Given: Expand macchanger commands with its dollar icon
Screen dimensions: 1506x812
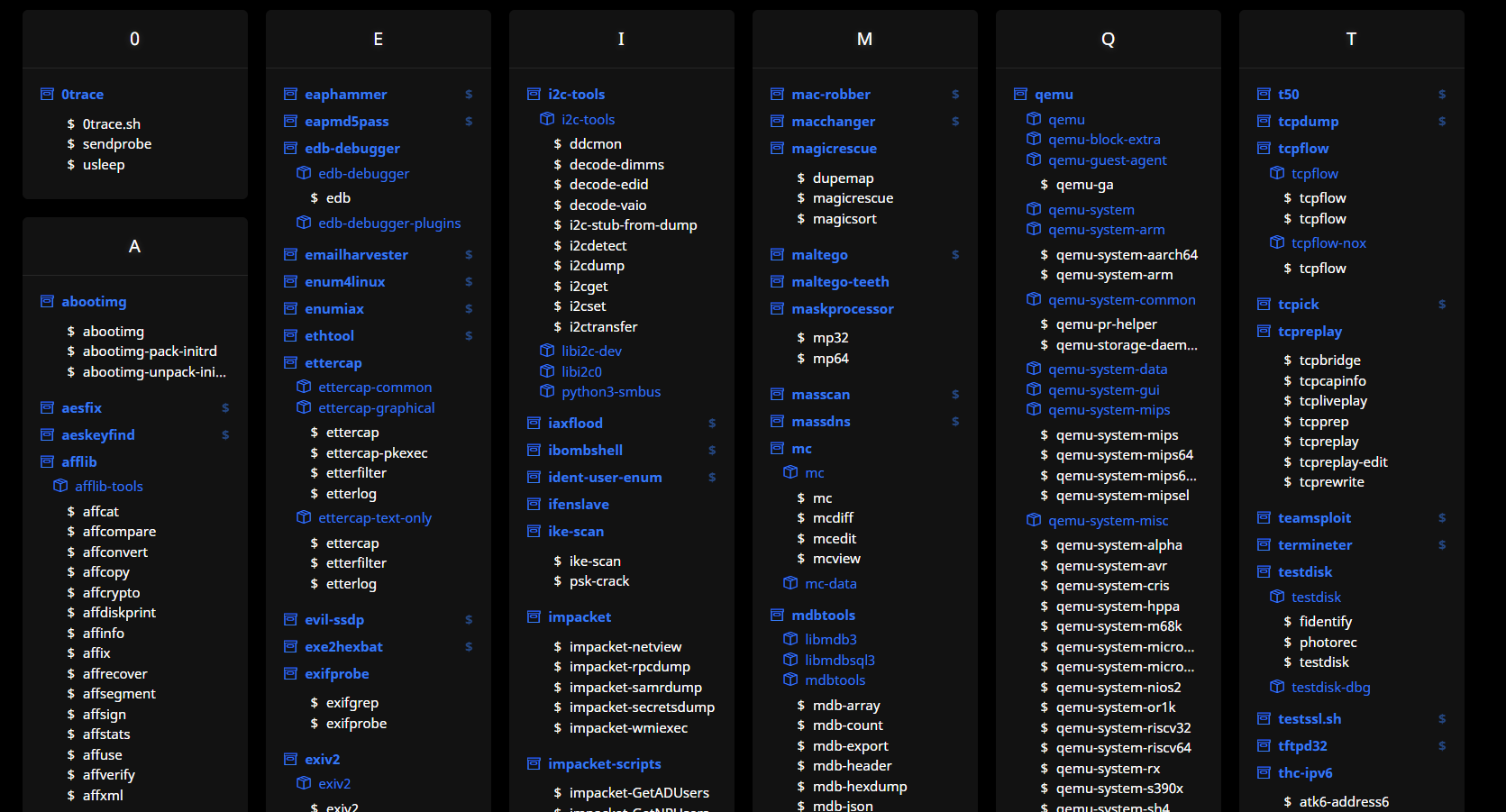Looking at the screenshot, I should point(955,121).
